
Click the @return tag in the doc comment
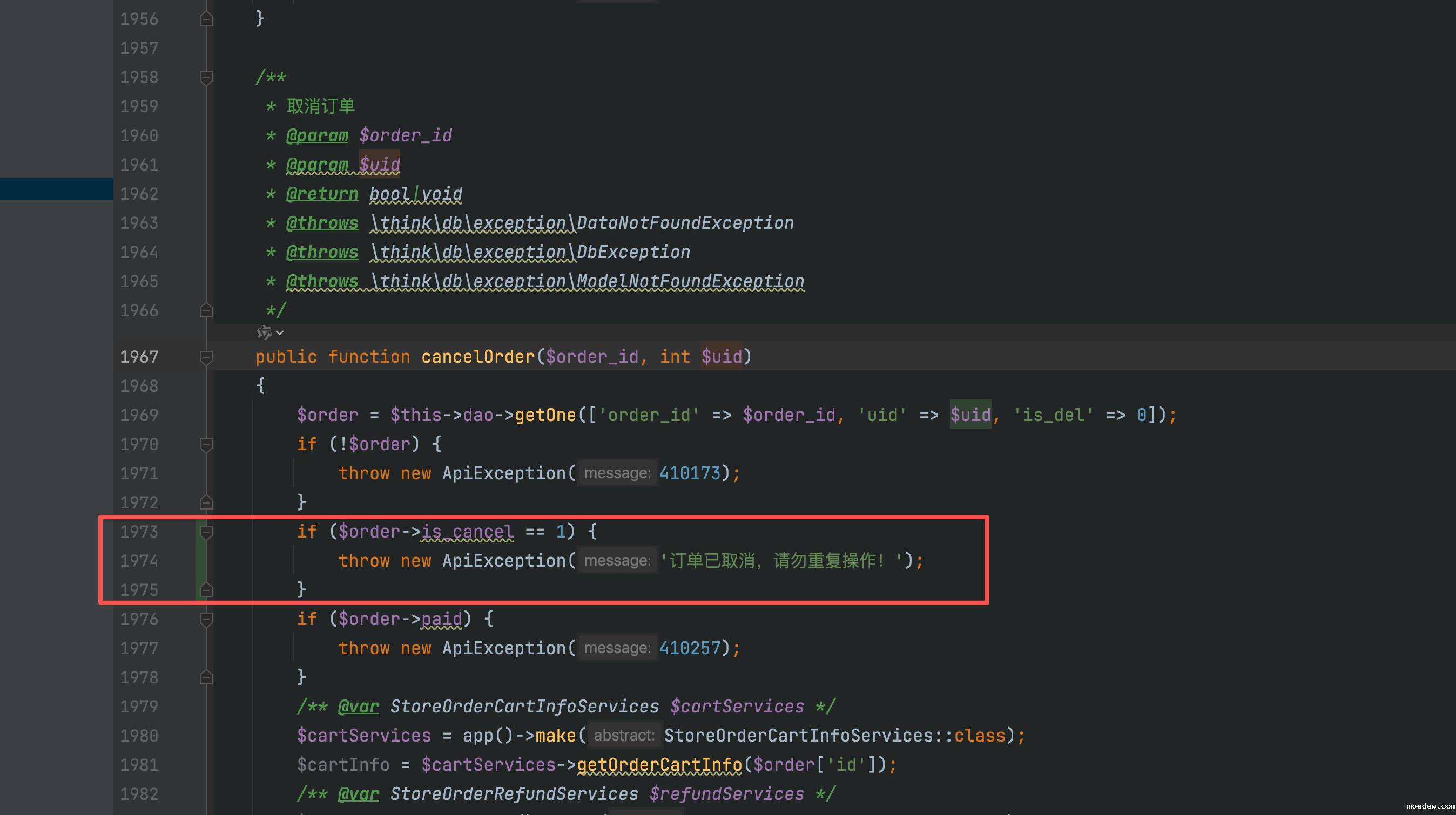pyautogui.click(x=322, y=194)
